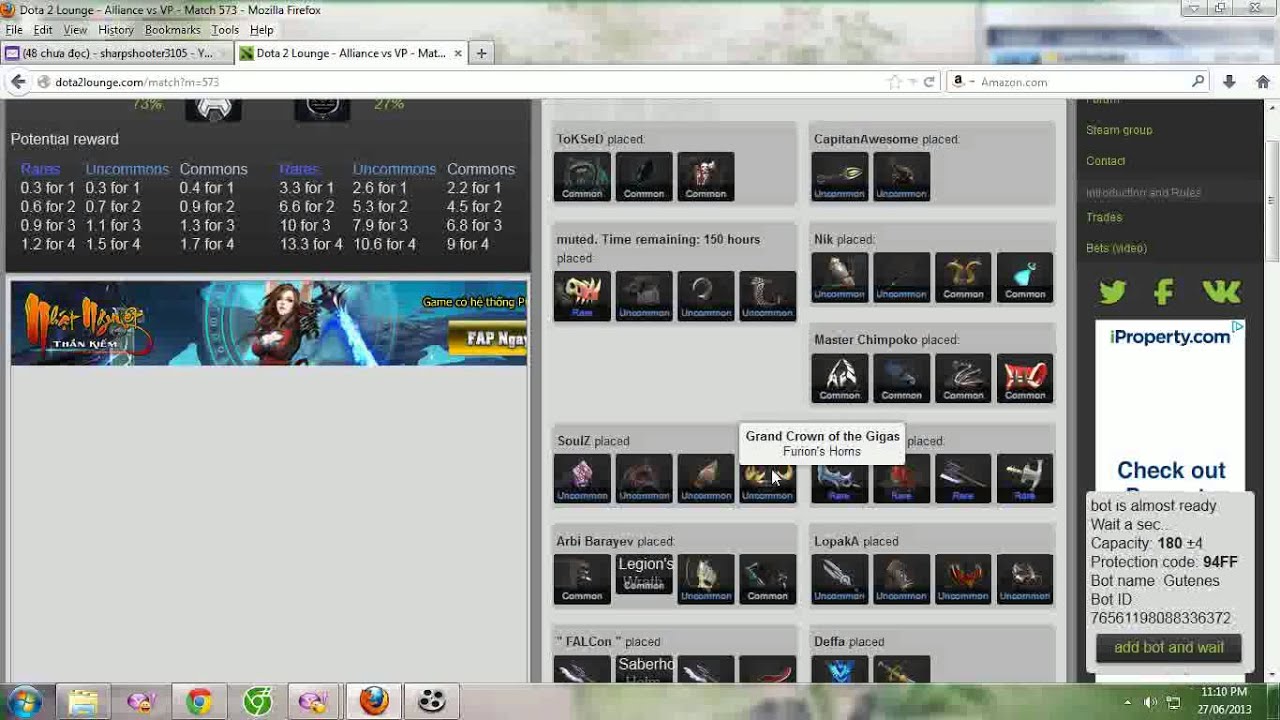The image size is (1280, 720).
Task: Open the Contact link
Action: pos(1105,161)
